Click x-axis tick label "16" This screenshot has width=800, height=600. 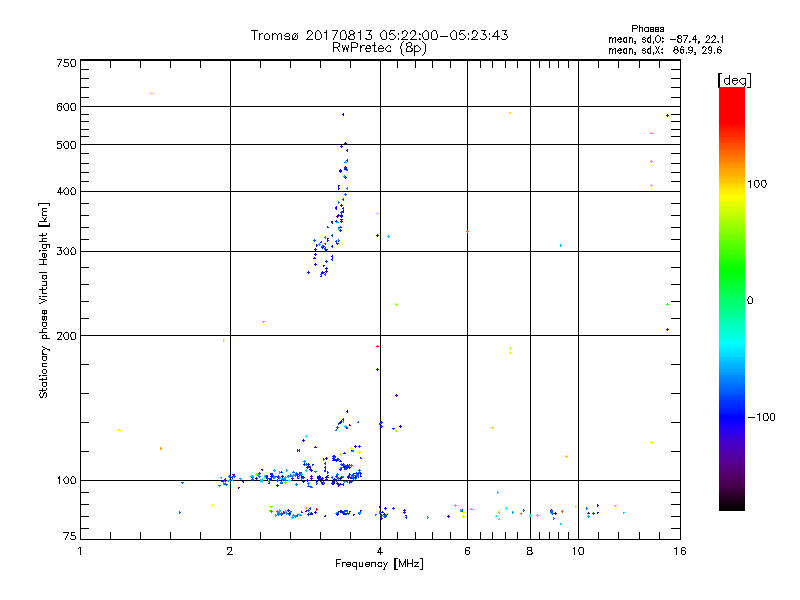coord(680,551)
